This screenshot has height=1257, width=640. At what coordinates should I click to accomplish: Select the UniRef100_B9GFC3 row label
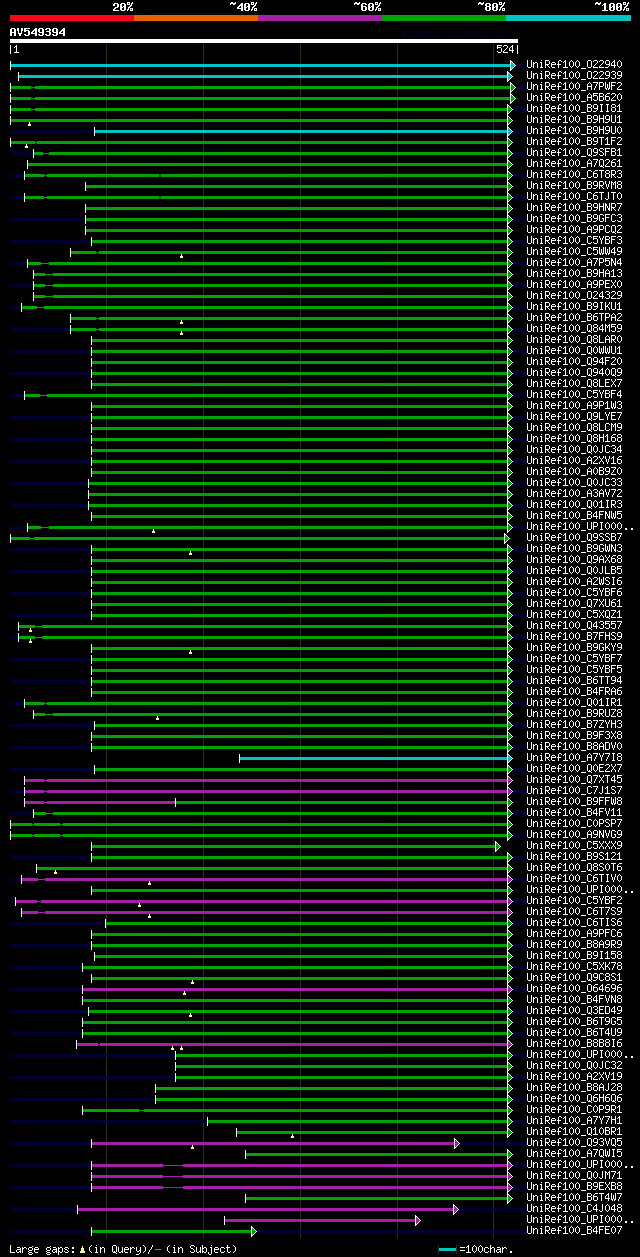(574, 219)
